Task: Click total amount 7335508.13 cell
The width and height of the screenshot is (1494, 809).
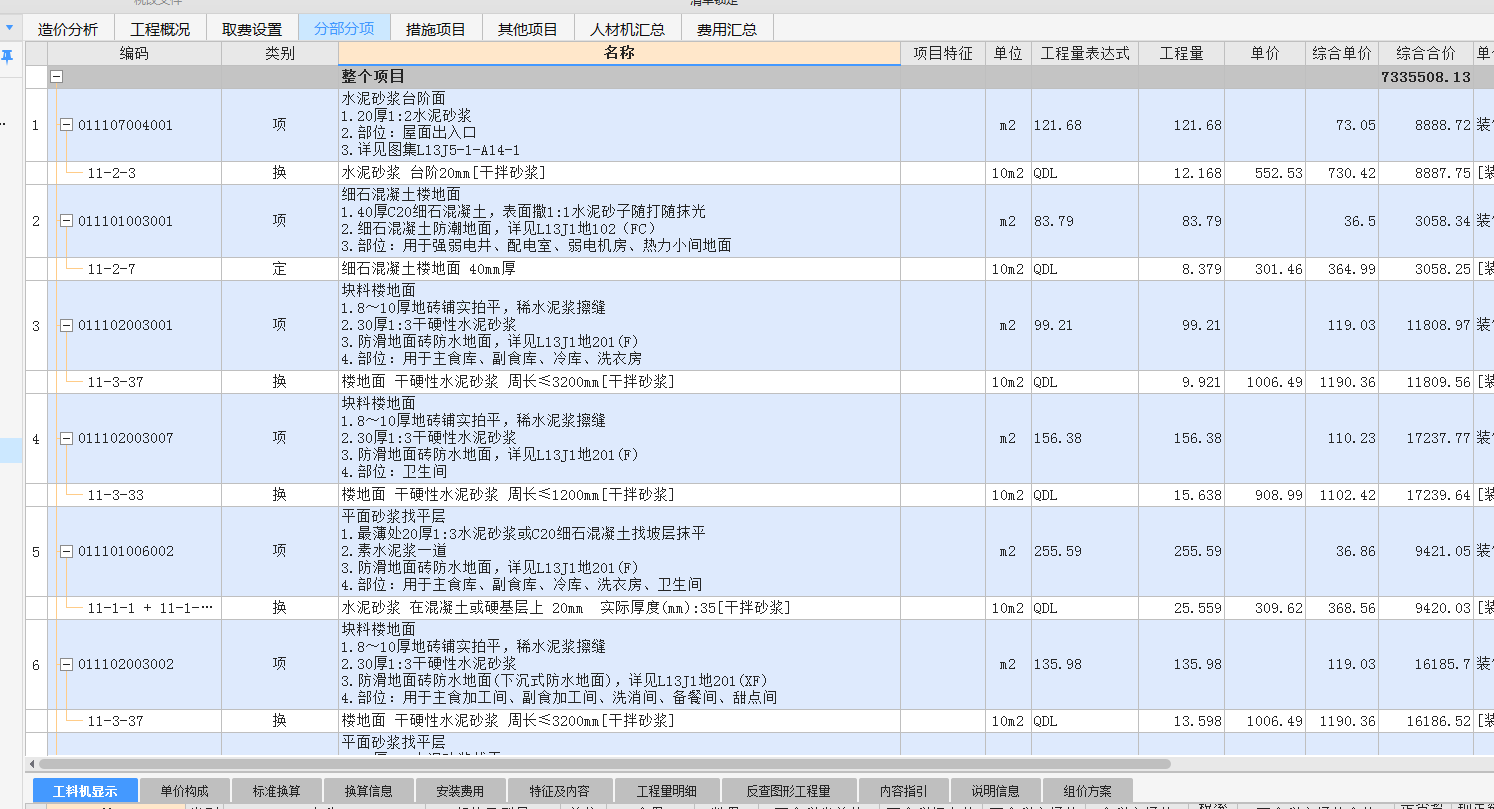Action: tap(1425, 77)
